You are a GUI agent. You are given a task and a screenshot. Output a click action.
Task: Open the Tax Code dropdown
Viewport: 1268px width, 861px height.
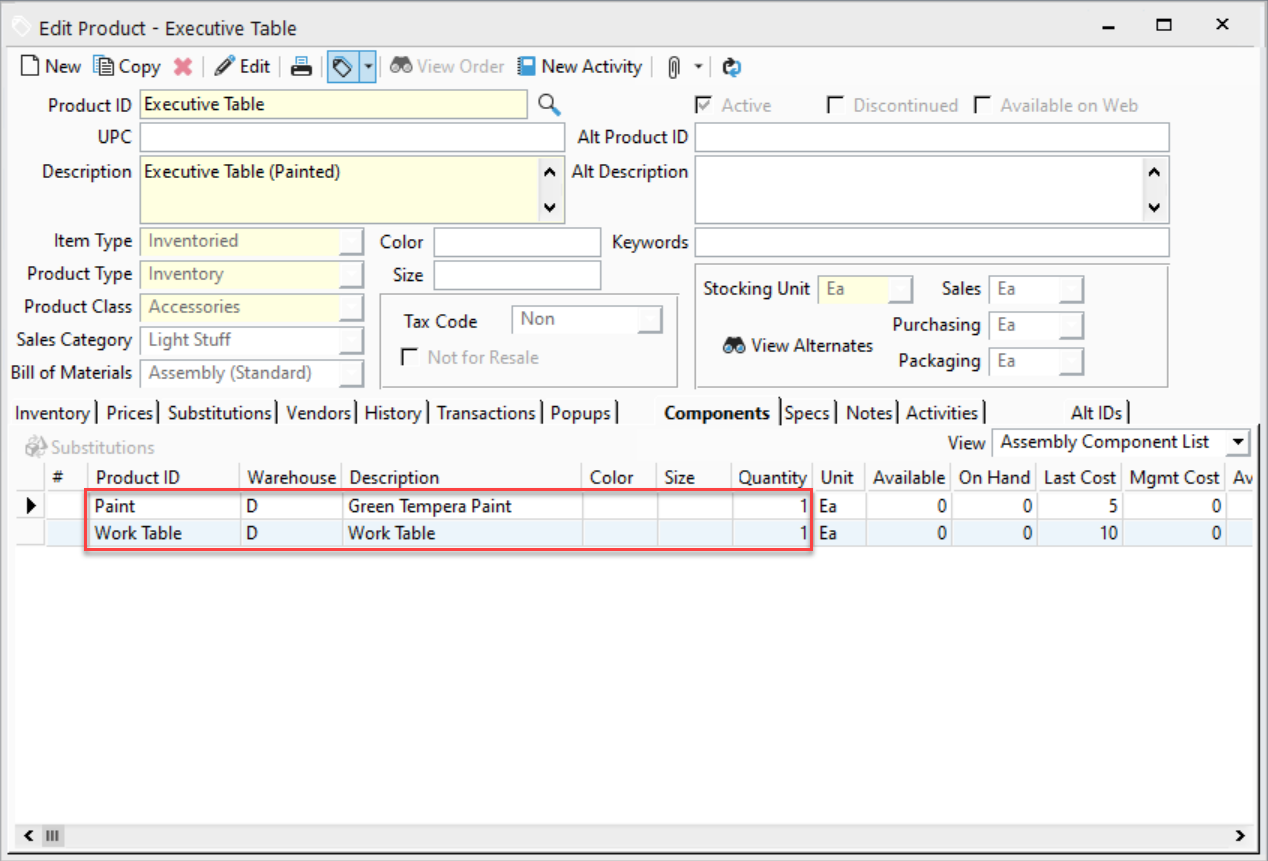pyautogui.click(x=651, y=320)
